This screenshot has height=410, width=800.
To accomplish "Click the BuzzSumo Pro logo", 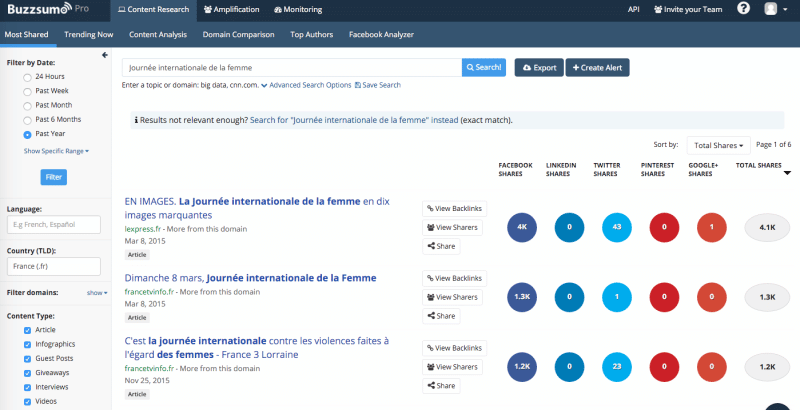I will (x=48, y=9).
